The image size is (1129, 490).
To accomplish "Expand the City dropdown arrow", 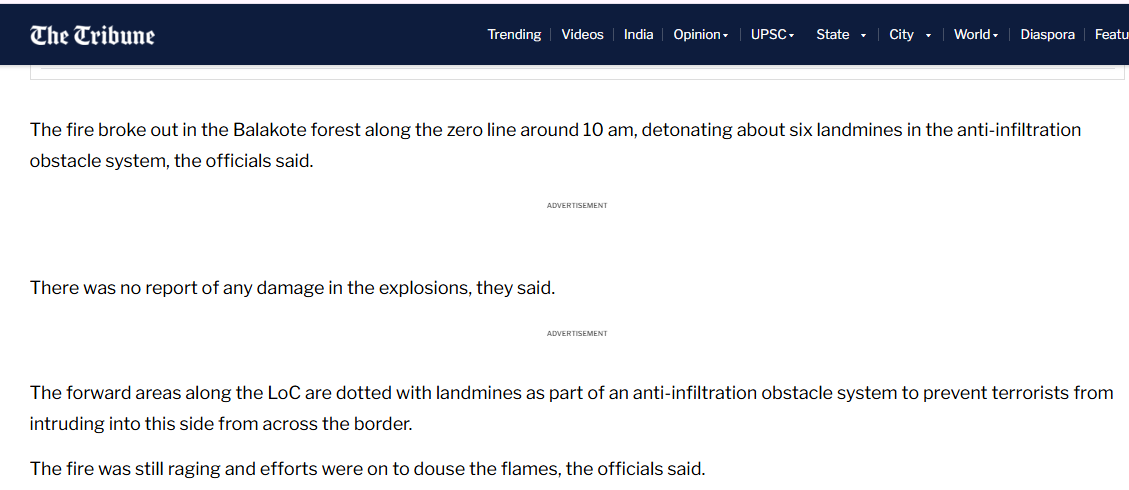I will pos(928,36).
